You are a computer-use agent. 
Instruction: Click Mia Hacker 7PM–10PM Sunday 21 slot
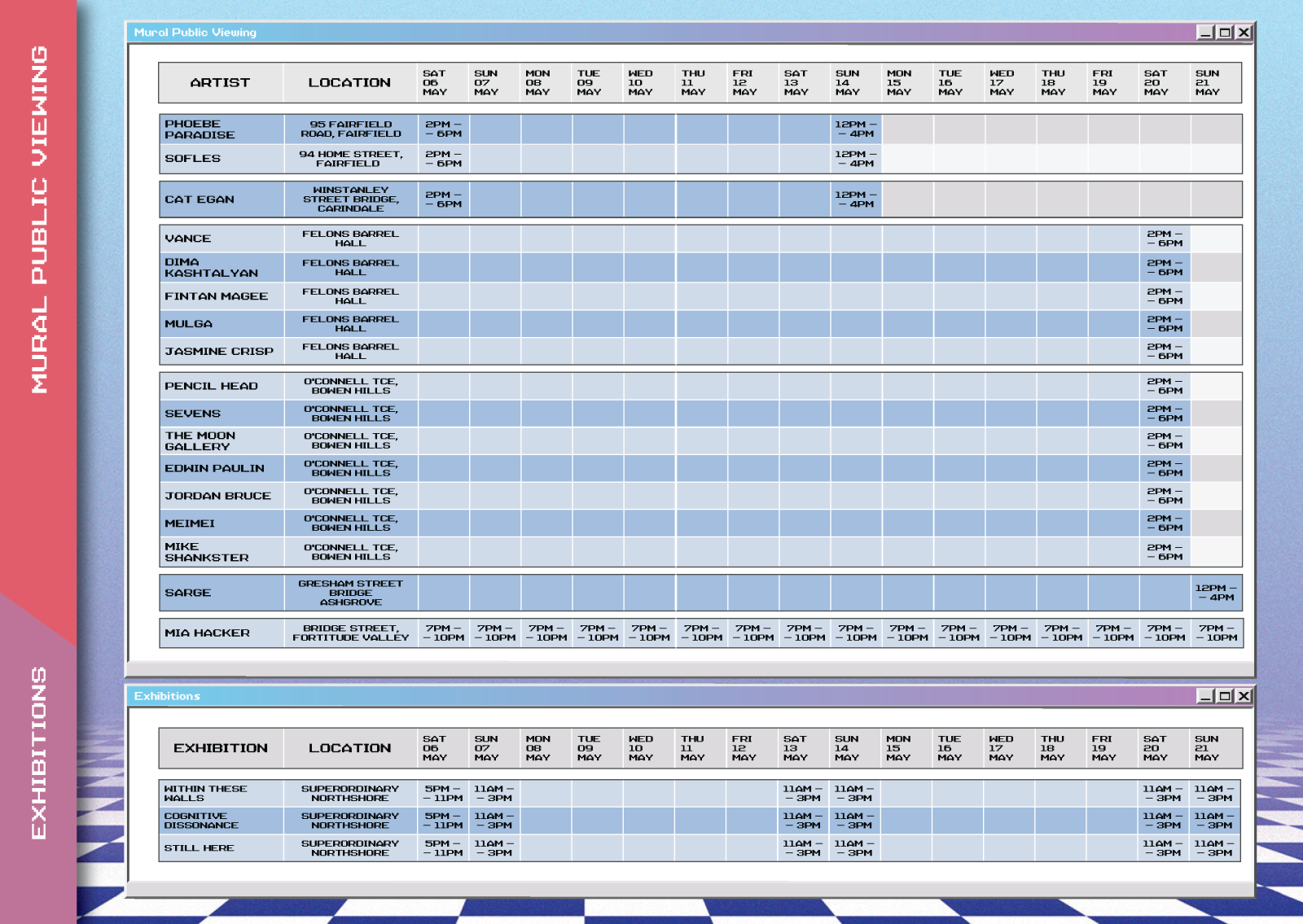pyautogui.click(x=1217, y=633)
